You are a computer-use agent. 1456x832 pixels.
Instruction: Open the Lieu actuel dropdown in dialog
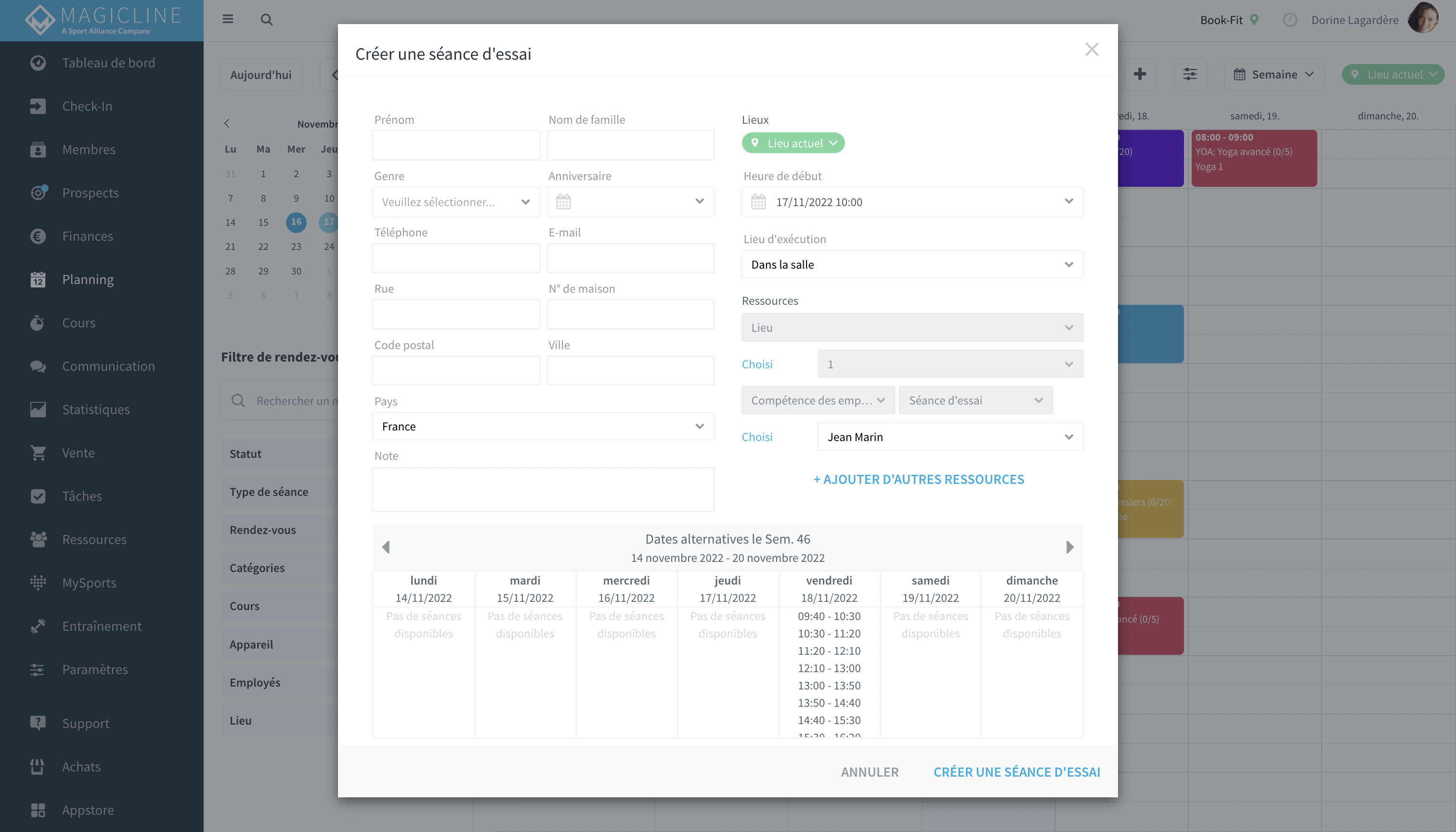pos(793,143)
